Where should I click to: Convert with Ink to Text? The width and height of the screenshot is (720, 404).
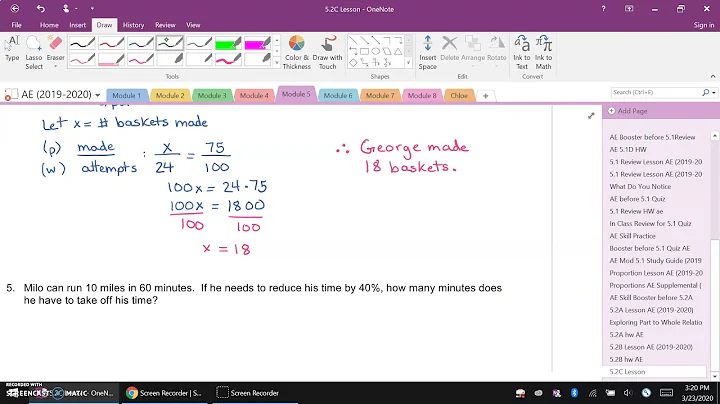point(522,52)
